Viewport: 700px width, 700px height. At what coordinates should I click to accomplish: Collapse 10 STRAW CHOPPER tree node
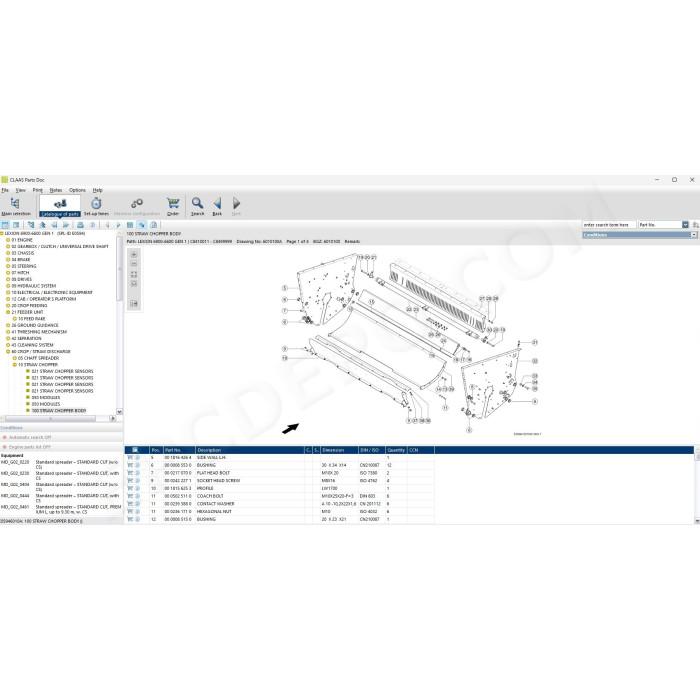point(14,365)
